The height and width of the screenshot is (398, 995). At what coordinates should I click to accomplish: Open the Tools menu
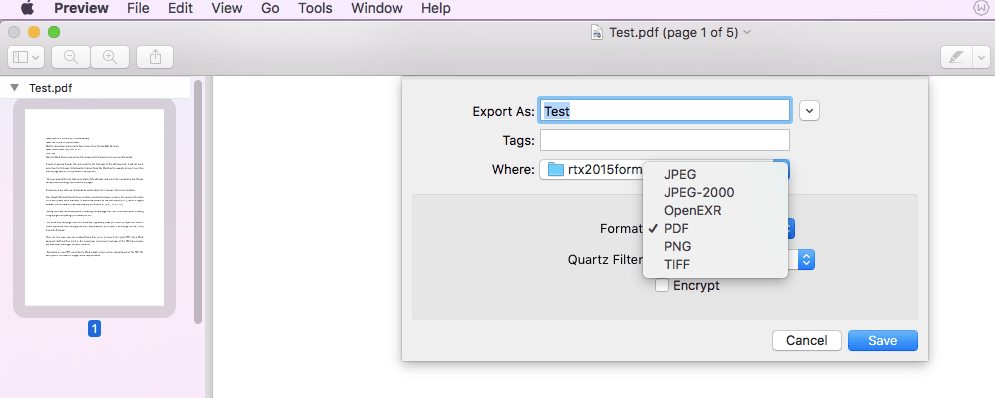315,8
